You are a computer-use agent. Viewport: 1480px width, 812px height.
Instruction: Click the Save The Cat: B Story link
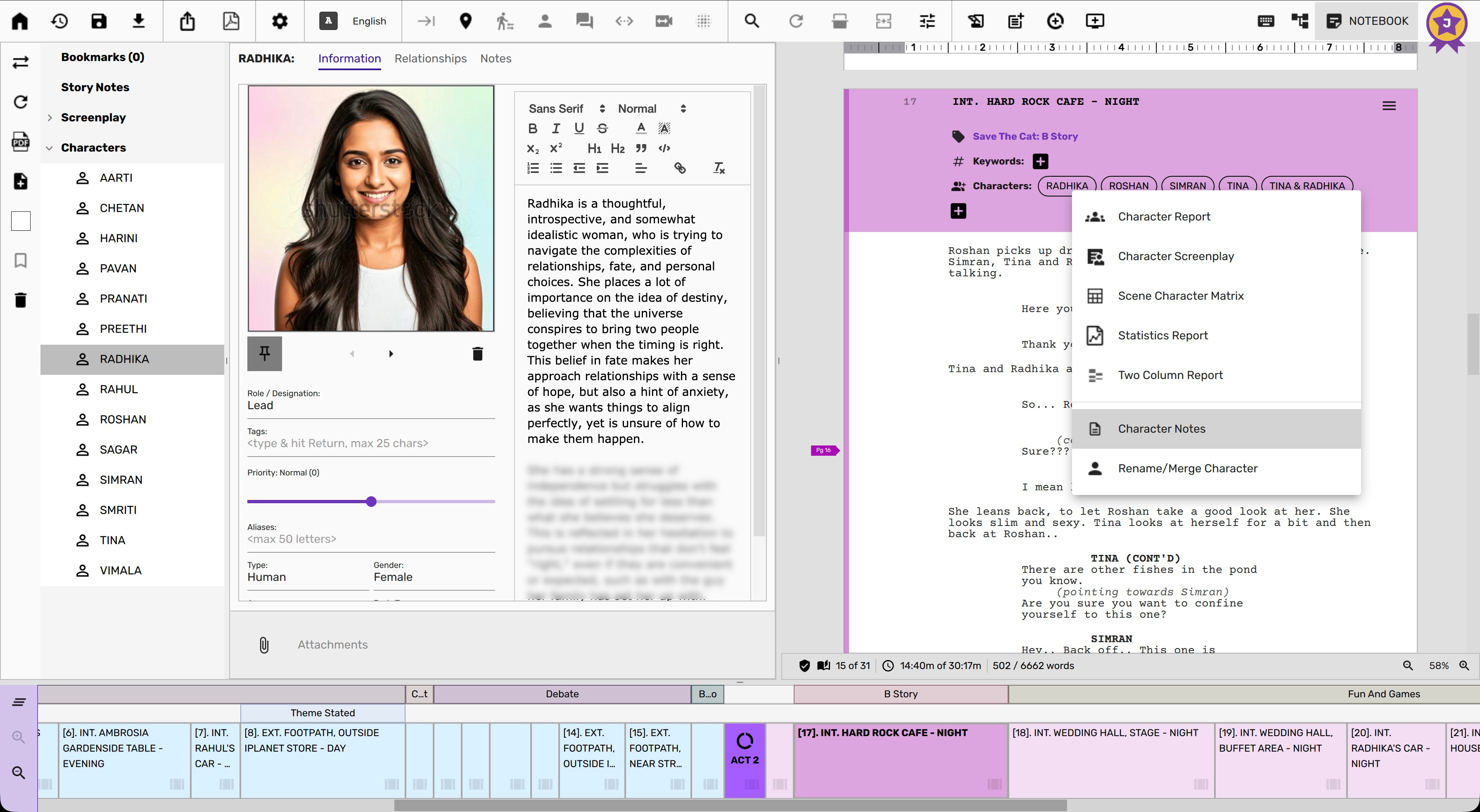pos(1025,137)
